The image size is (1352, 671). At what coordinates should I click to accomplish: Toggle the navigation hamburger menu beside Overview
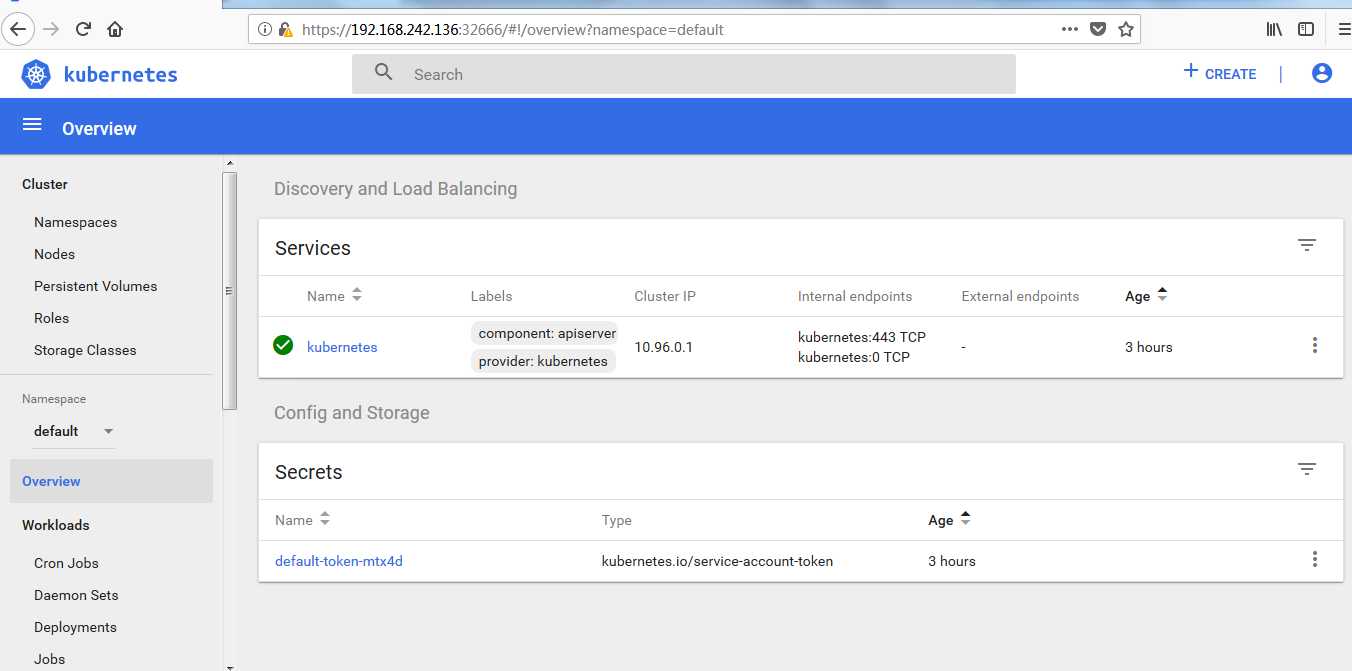click(x=32, y=124)
